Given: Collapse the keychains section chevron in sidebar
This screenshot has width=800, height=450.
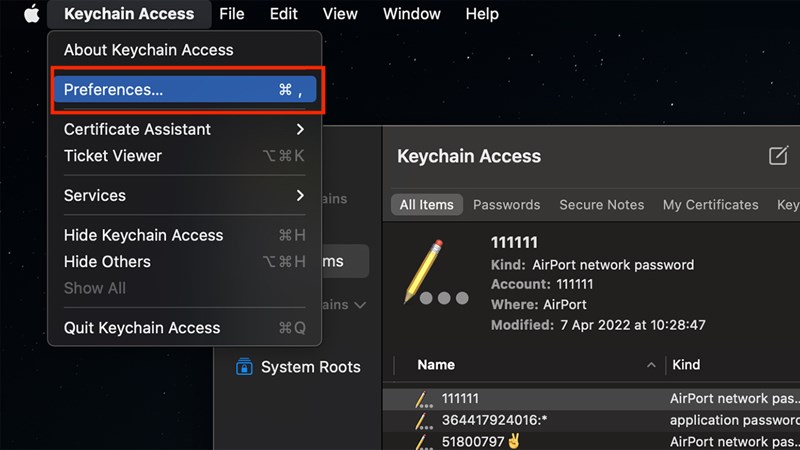Looking at the screenshot, I should tap(360, 305).
